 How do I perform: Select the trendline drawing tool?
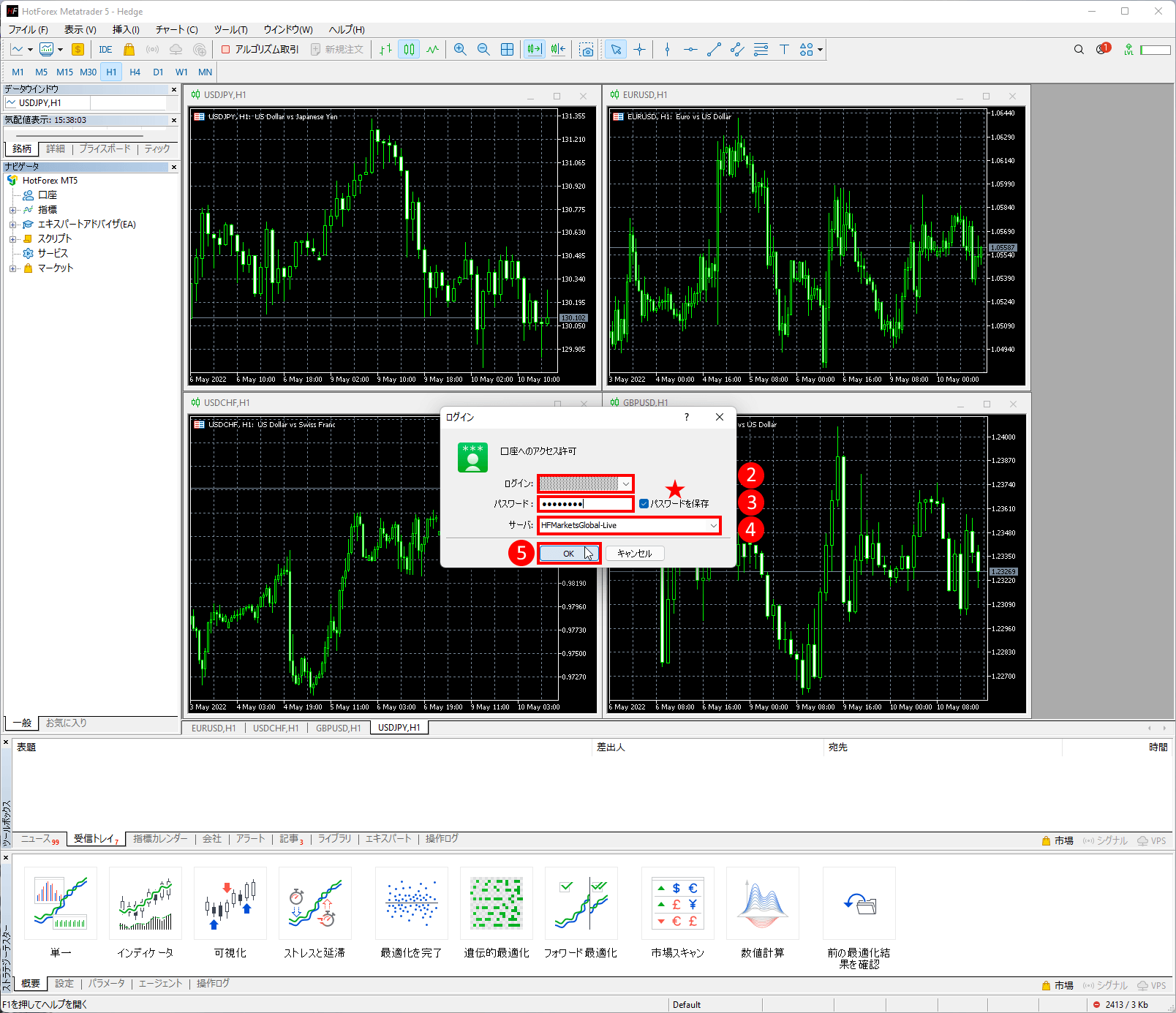[x=714, y=50]
